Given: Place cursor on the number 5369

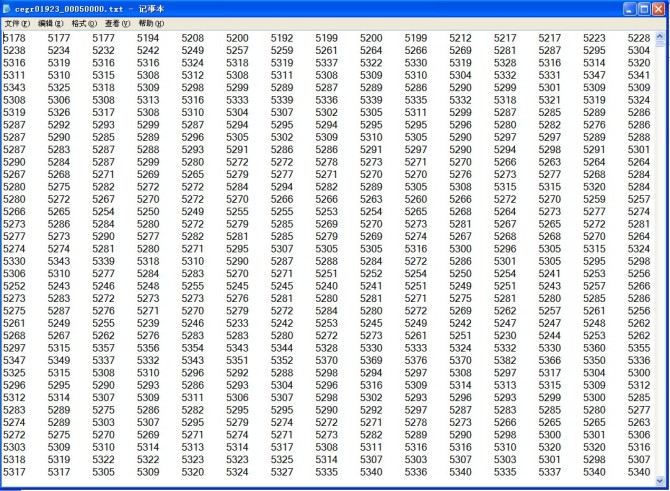Looking at the screenshot, I should tap(372, 360).
